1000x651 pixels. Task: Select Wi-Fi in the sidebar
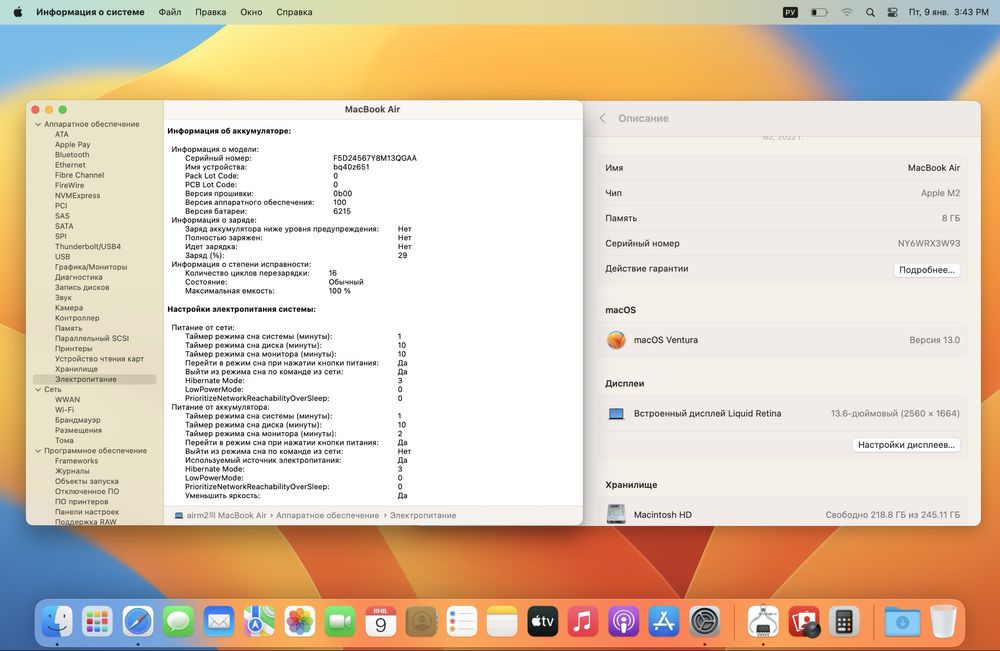click(64, 410)
